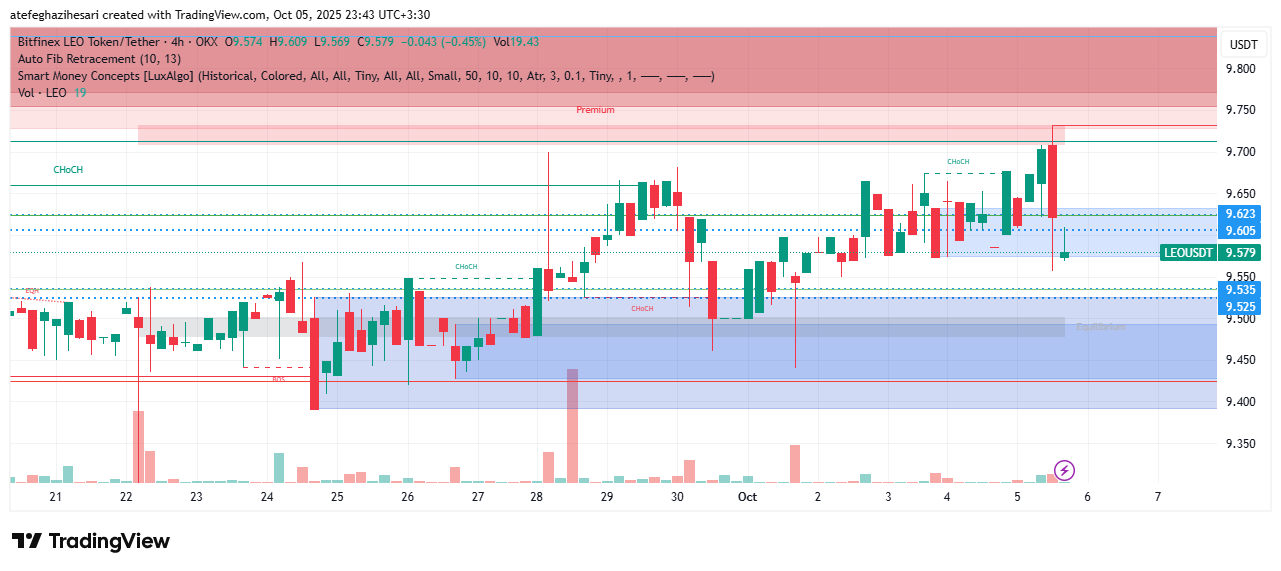The image size is (1281, 571).
Task: Click the TradingView logo
Action: [91, 541]
